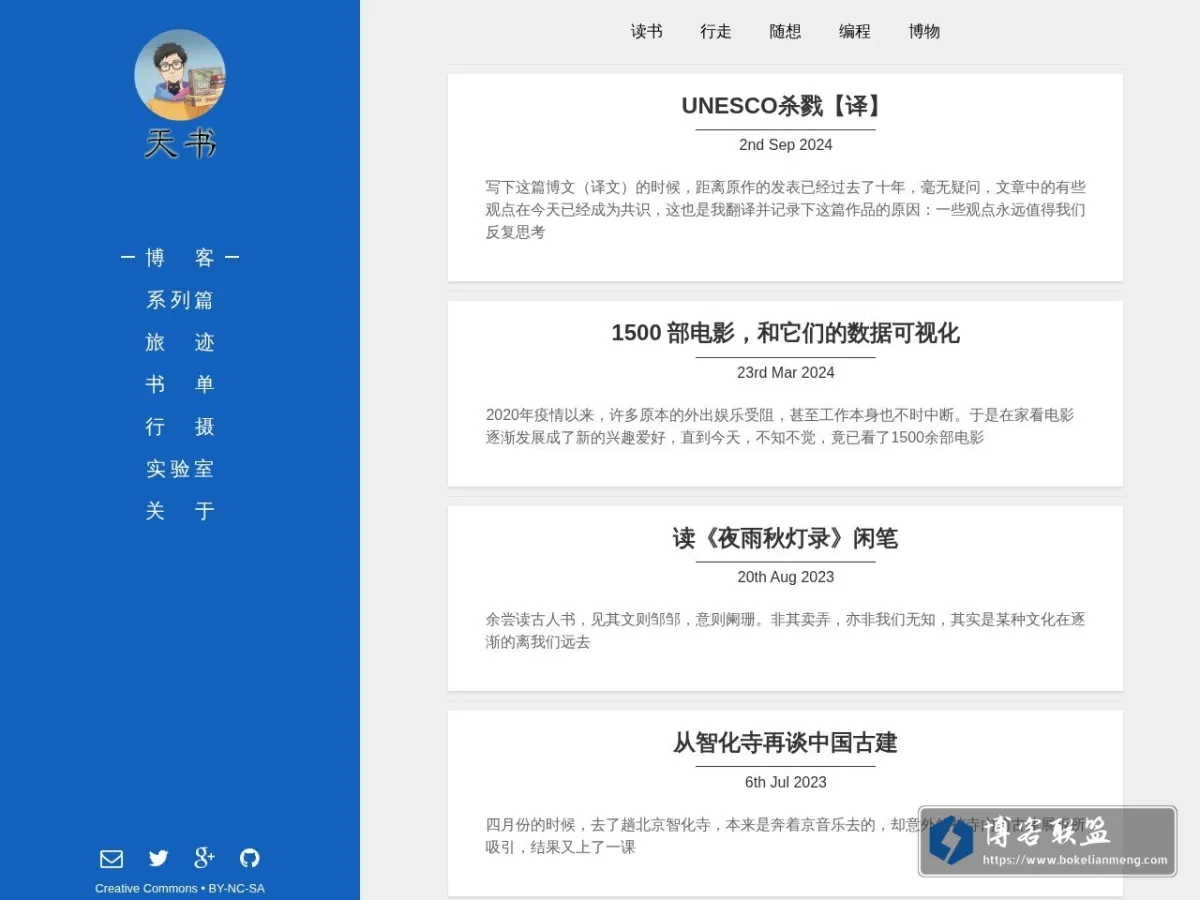Click the excerpt starting 余尝读古人书
The height and width of the screenshot is (900, 1200).
coord(785,630)
